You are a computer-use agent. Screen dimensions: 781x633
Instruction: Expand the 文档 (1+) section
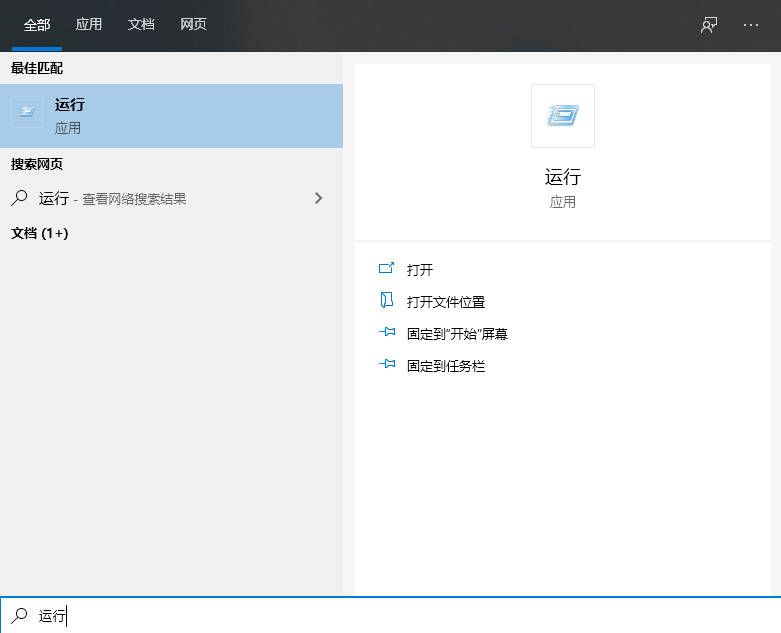tap(40, 233)
